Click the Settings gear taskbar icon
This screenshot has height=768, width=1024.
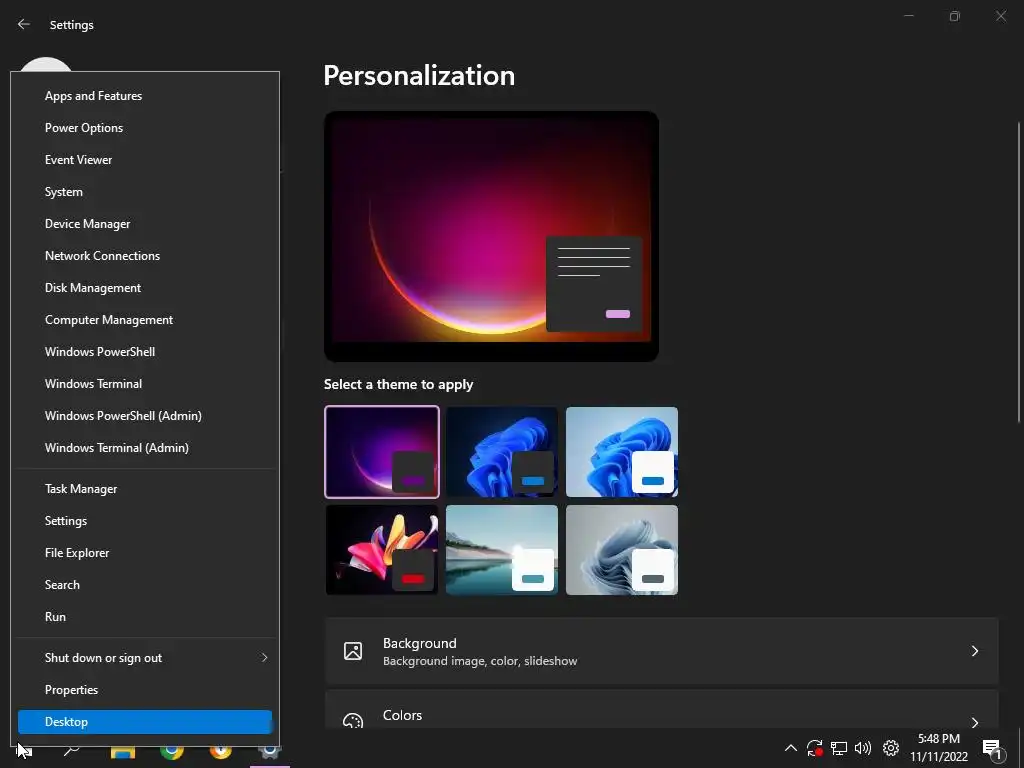click(x=269, y=751)
